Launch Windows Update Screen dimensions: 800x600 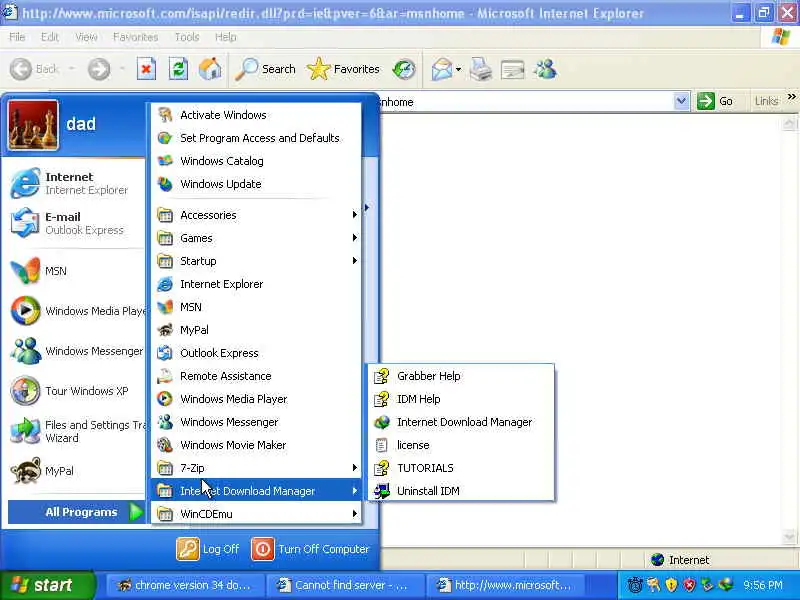tap(256, 184)
